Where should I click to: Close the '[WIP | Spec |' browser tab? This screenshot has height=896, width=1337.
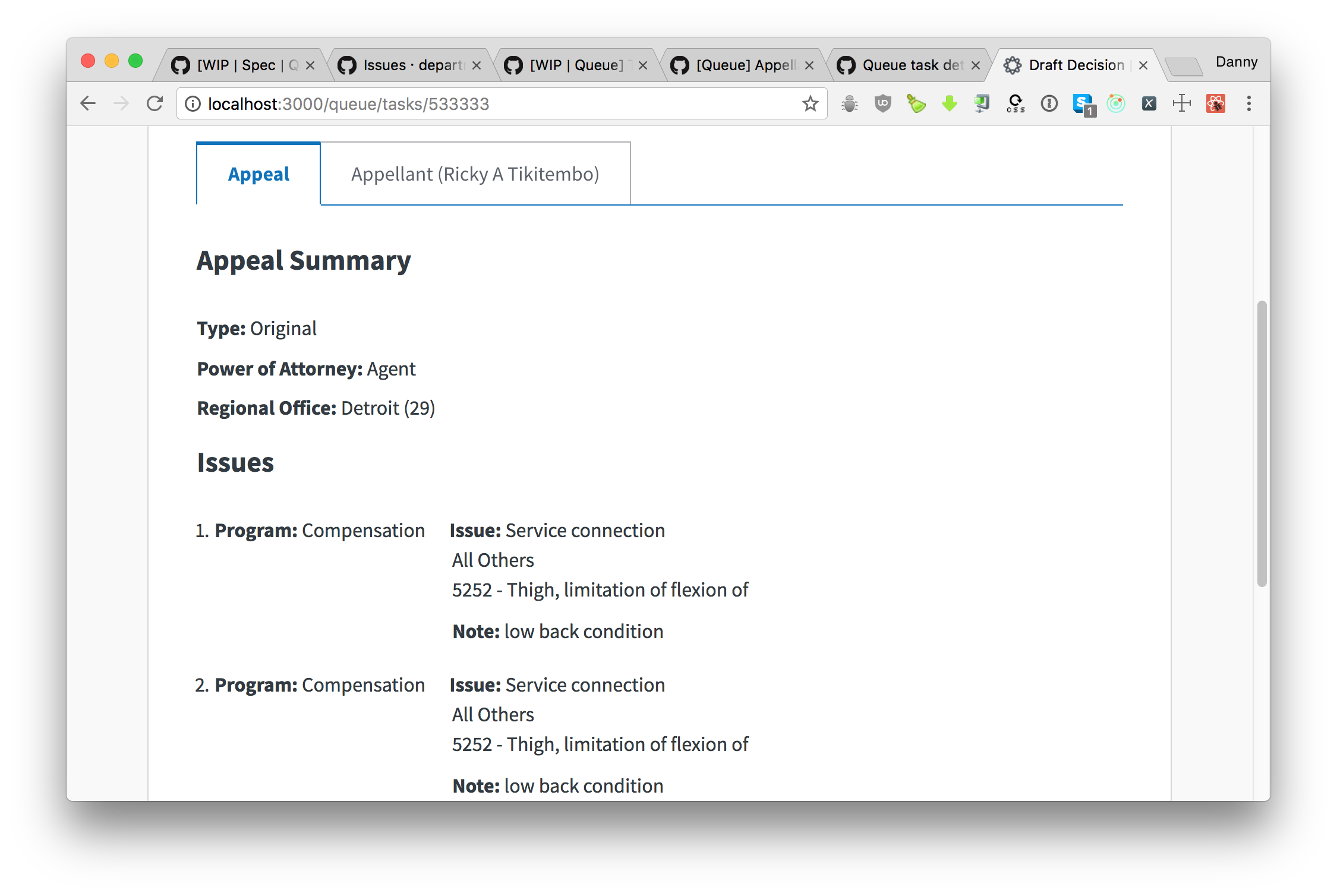pyautogui.click(x=310, y=65)
